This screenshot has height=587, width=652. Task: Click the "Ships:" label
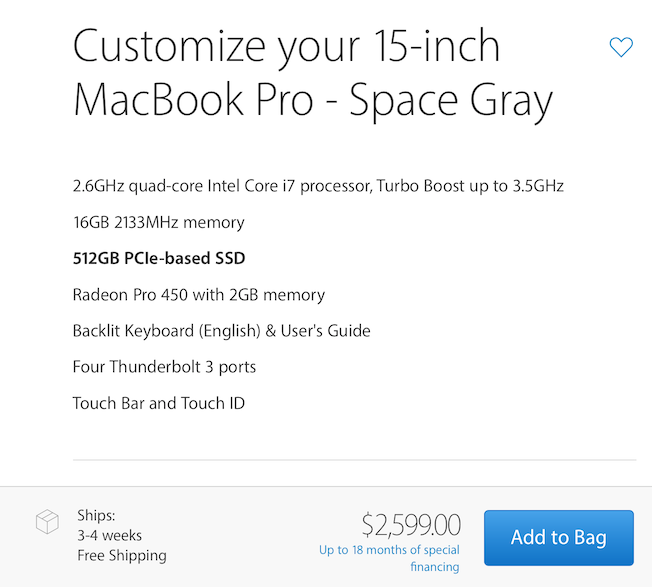[x=96, y=516]
